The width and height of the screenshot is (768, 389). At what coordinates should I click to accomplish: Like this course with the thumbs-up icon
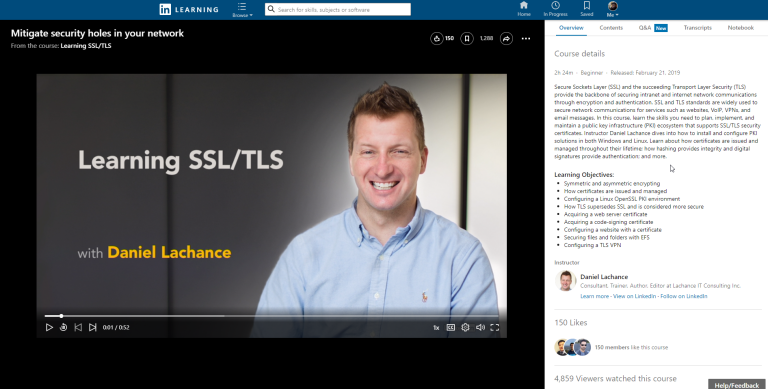436,38
